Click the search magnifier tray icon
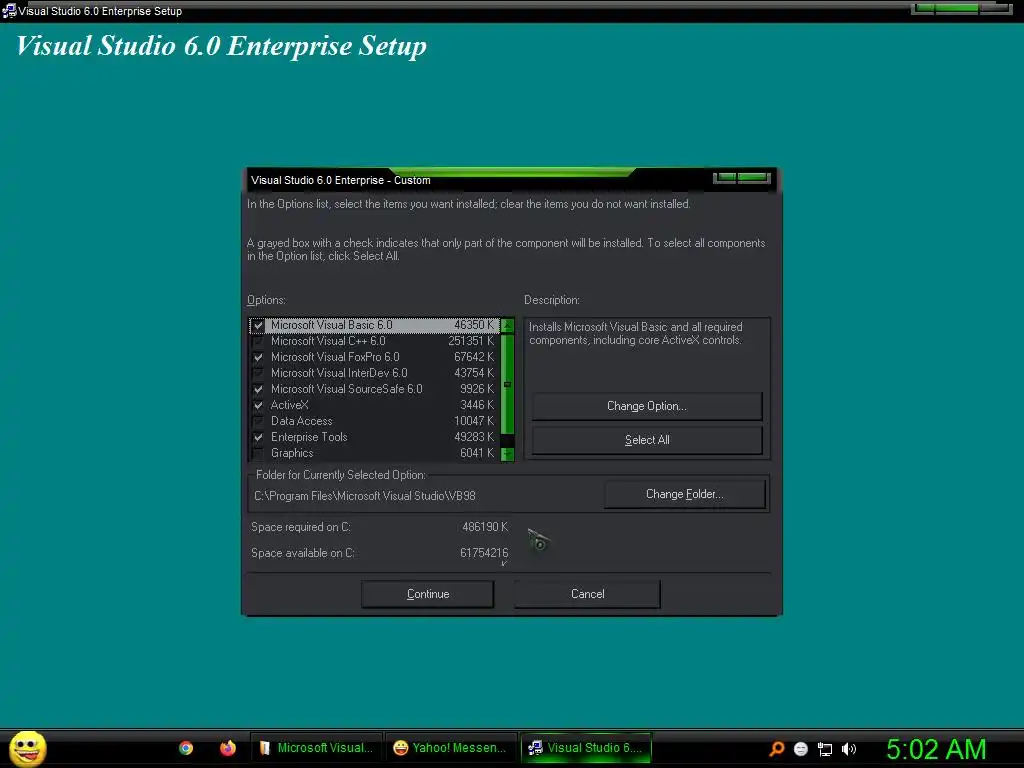 coord(776,748)
